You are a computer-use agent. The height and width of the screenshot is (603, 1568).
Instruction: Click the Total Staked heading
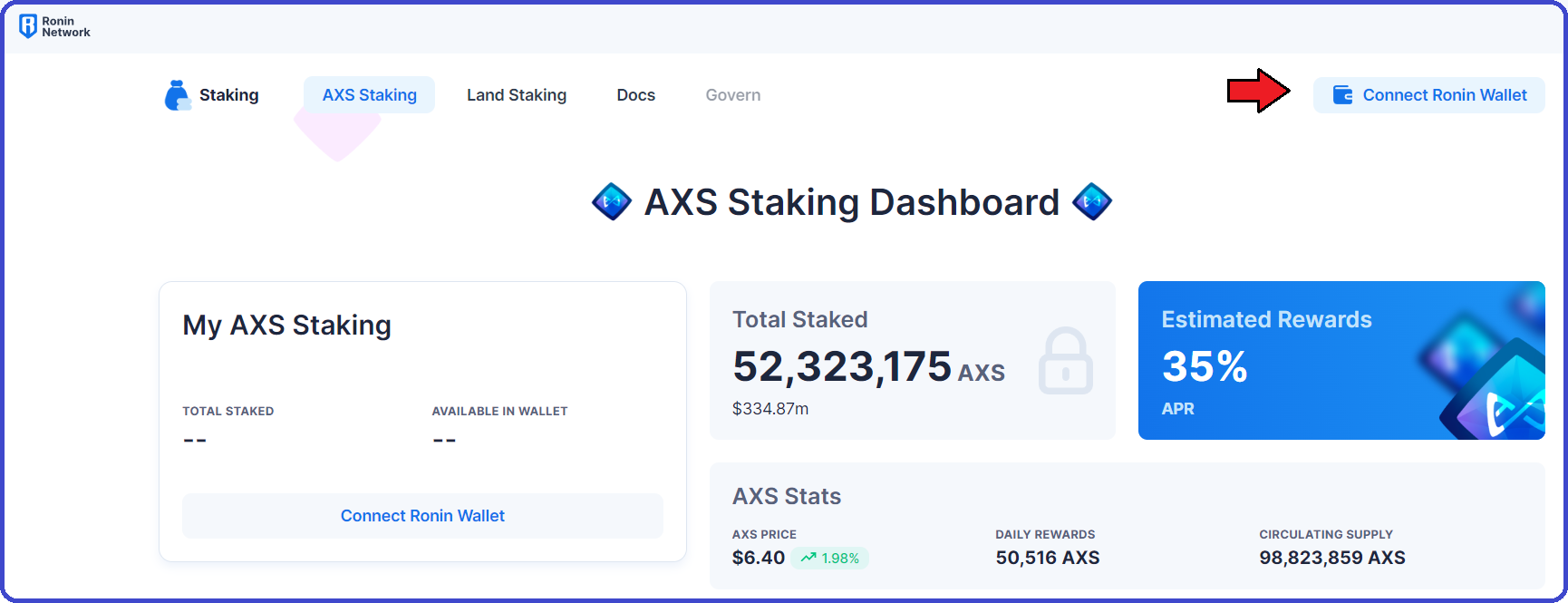tap(800, 319)
